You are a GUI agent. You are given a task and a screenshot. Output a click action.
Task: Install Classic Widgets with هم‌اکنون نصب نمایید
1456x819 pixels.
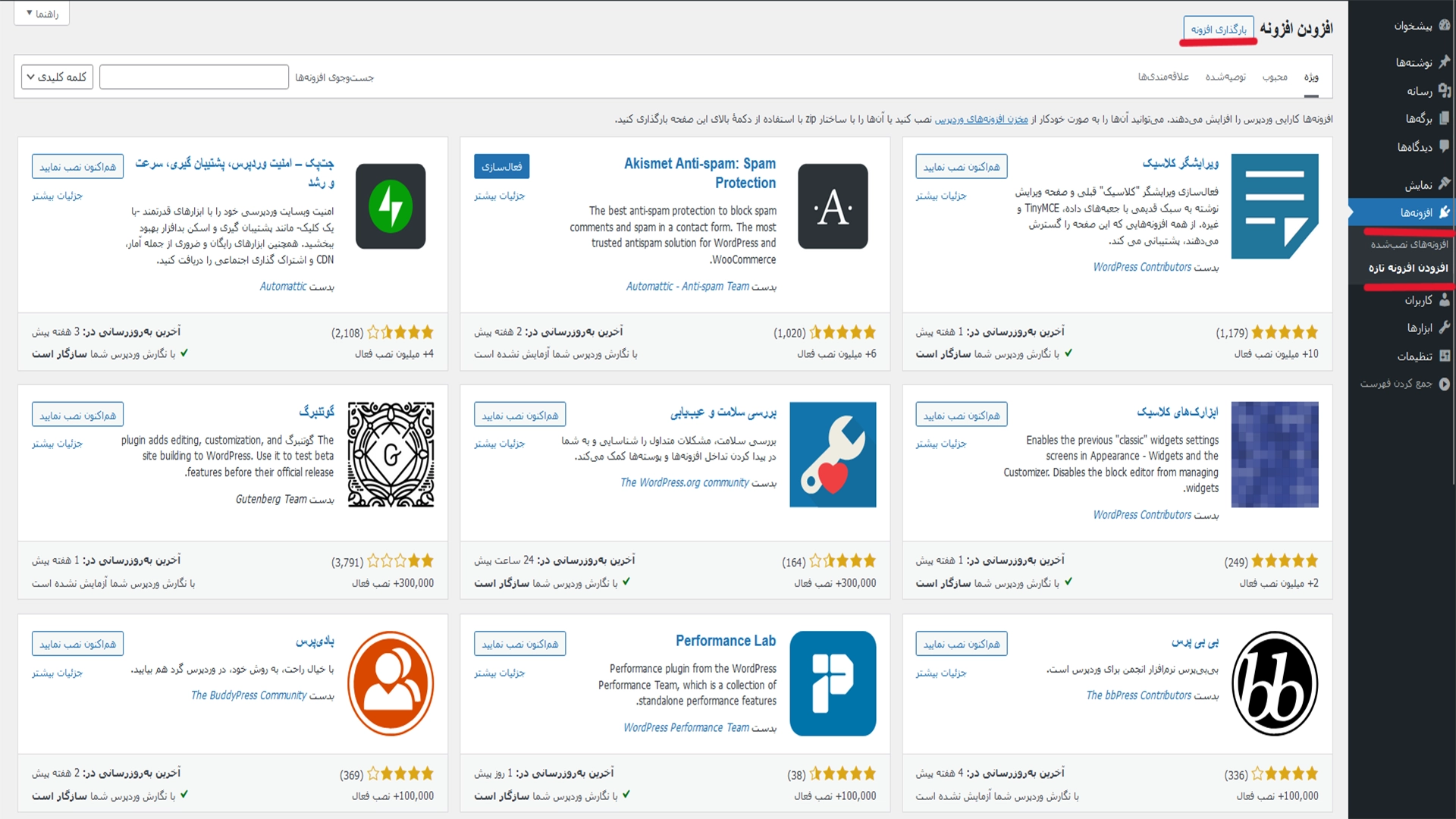click(961, 415)
